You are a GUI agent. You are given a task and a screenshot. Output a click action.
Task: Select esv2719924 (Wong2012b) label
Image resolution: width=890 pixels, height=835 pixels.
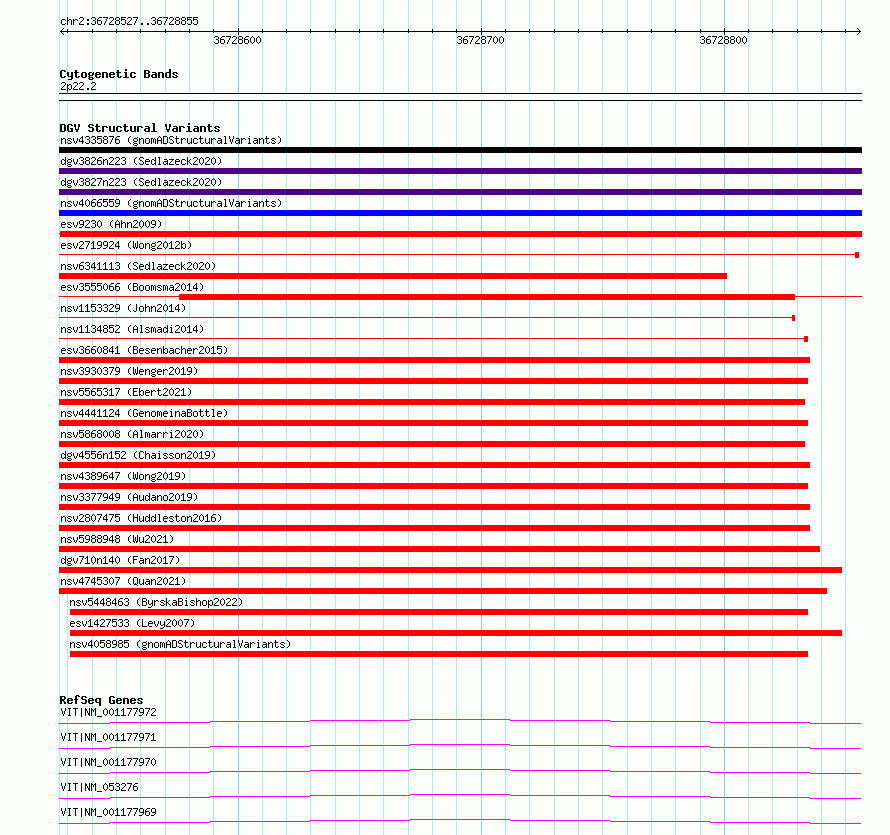click(x=126, y=245)
